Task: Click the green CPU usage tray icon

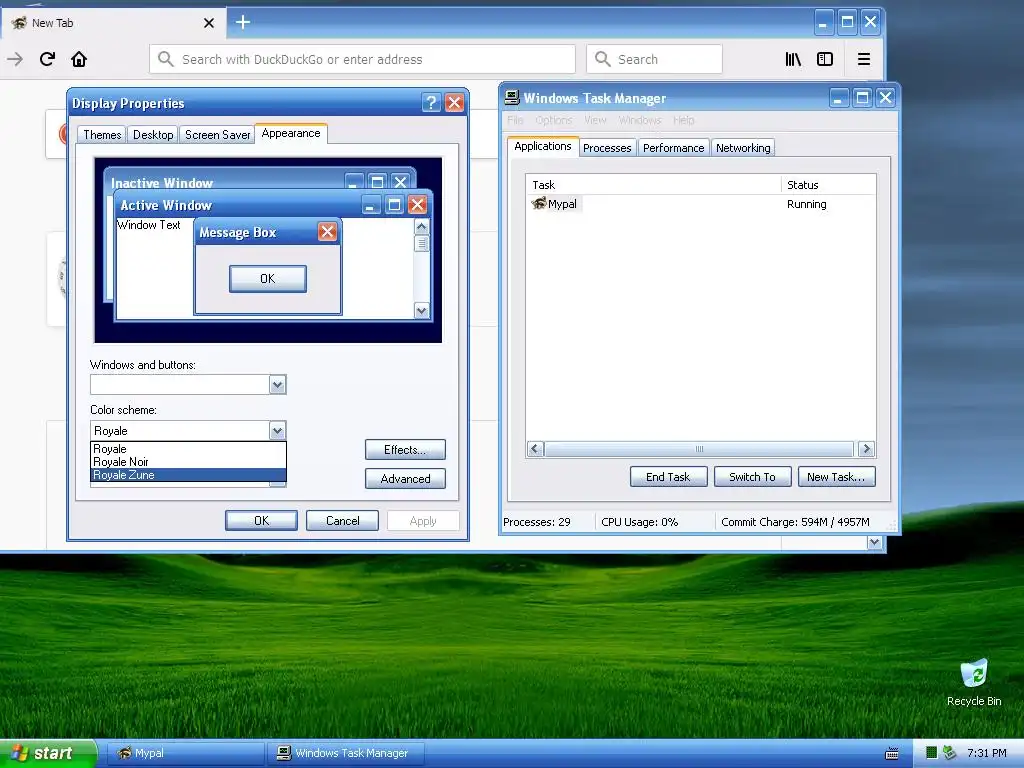Action: [x=932, y=753]
